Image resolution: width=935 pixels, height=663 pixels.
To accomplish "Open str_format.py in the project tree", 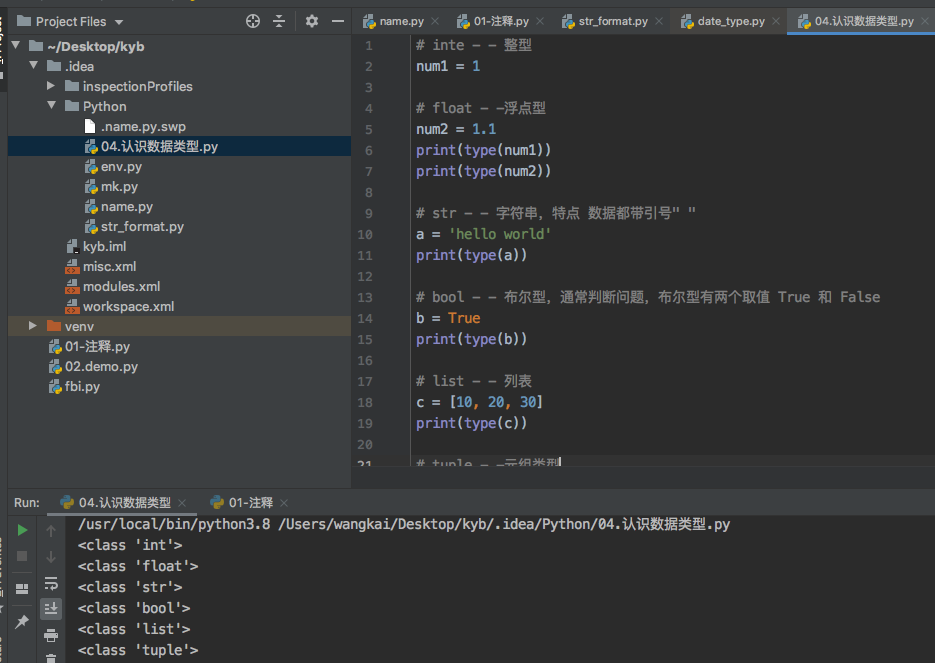I will coord(134,227).
